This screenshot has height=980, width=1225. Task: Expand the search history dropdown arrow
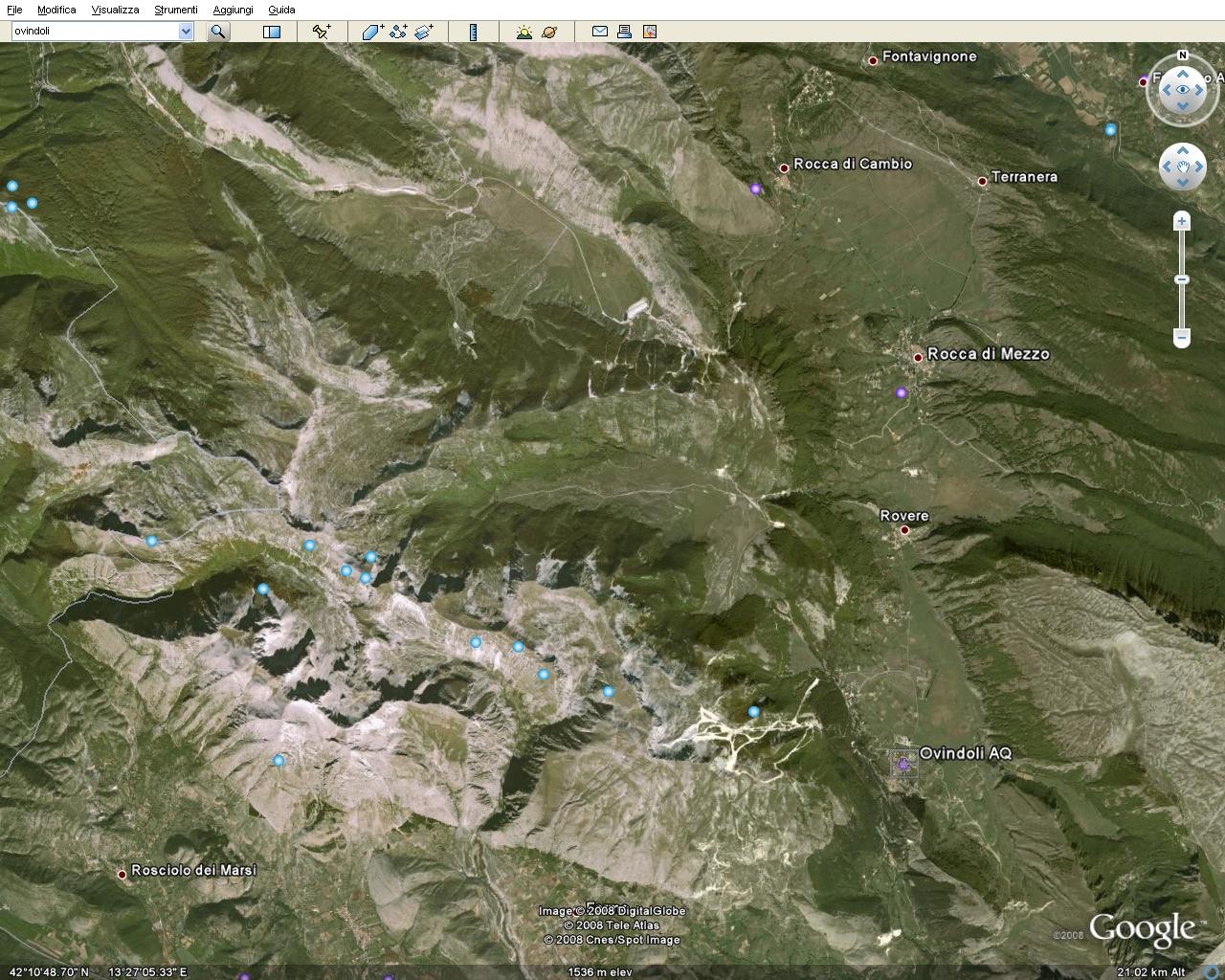point(186,31)
